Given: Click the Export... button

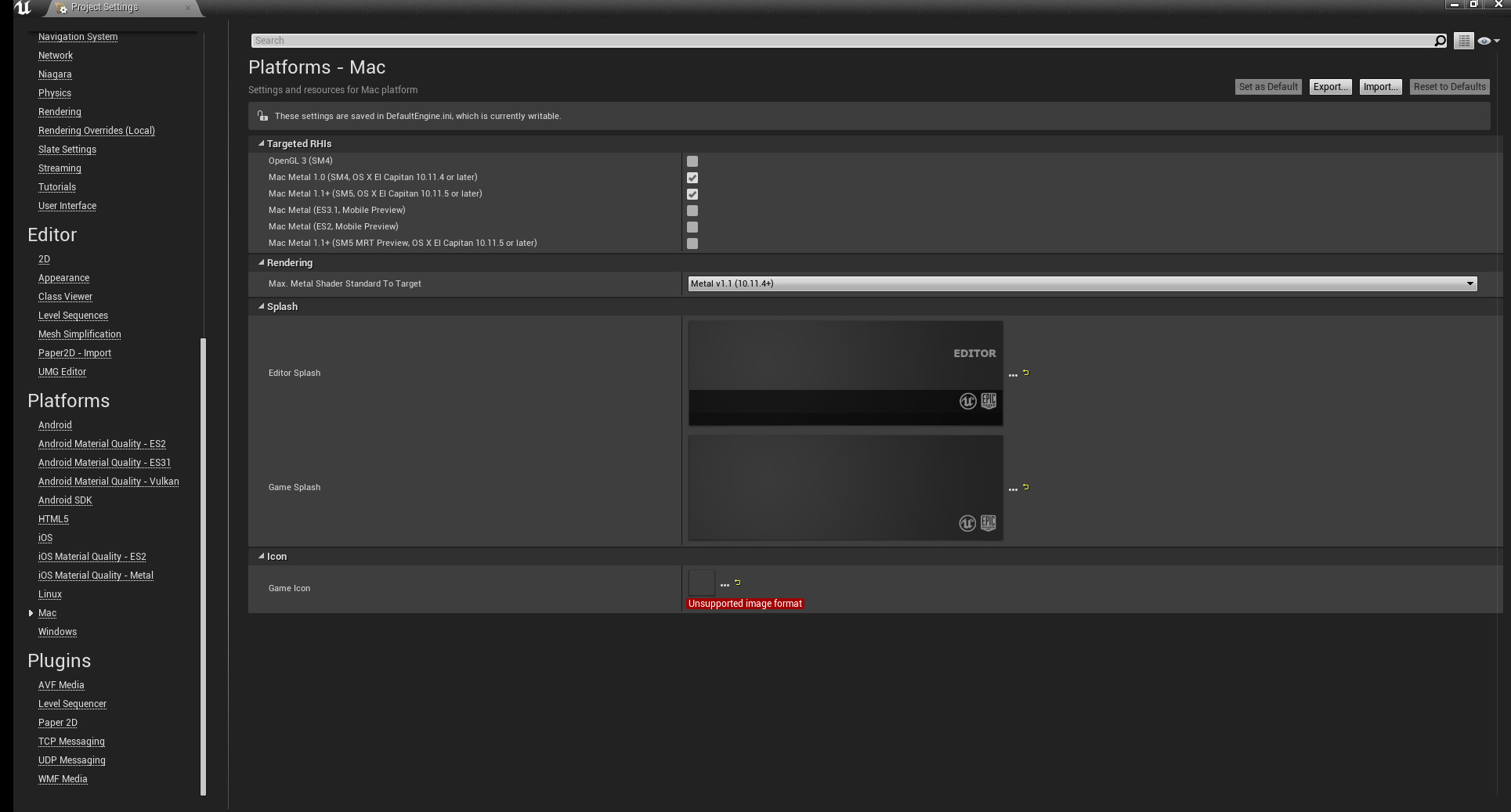Looking at the screenshot, I should tap(1330, 87).
